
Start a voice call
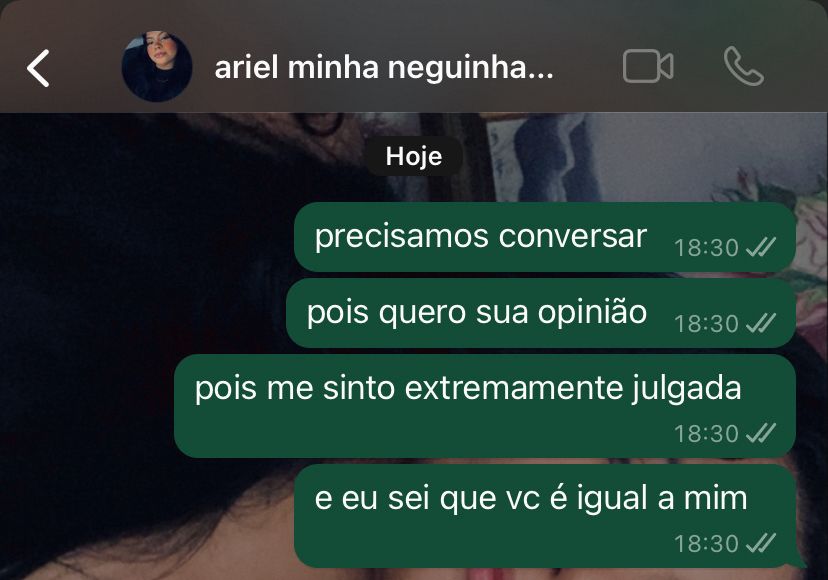[744, 66]
